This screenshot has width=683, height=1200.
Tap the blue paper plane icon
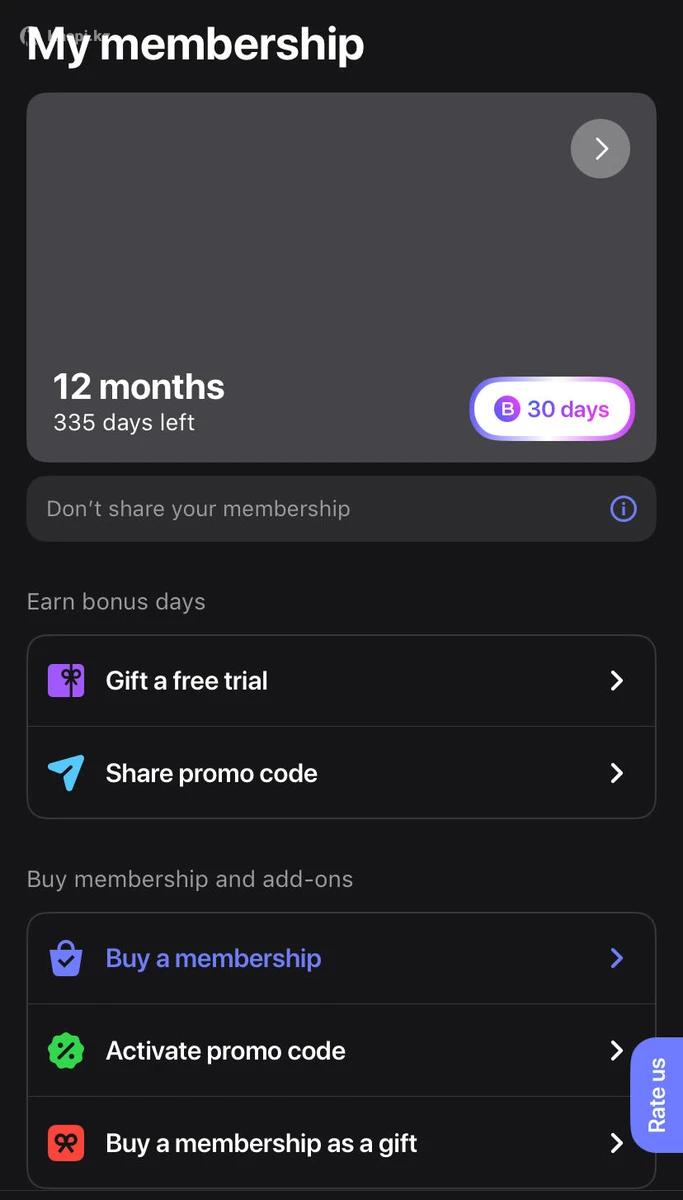[x=66, y=773]
